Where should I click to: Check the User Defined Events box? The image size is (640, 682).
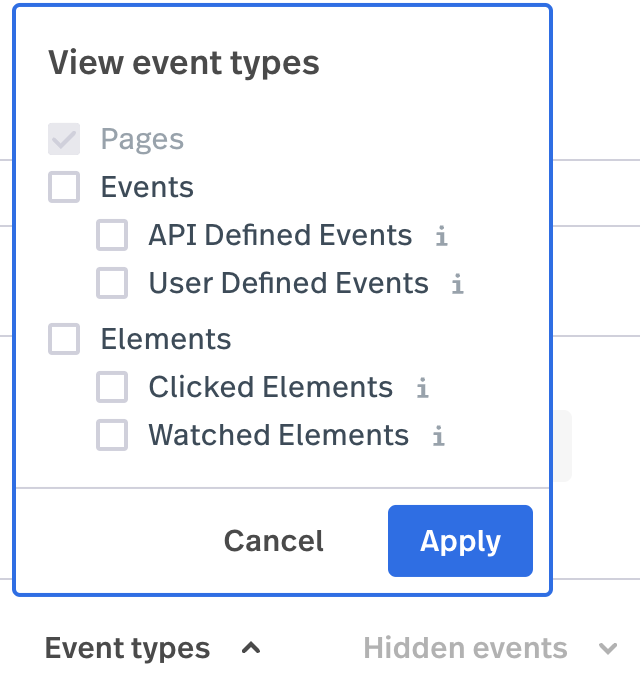click(112, 283)
